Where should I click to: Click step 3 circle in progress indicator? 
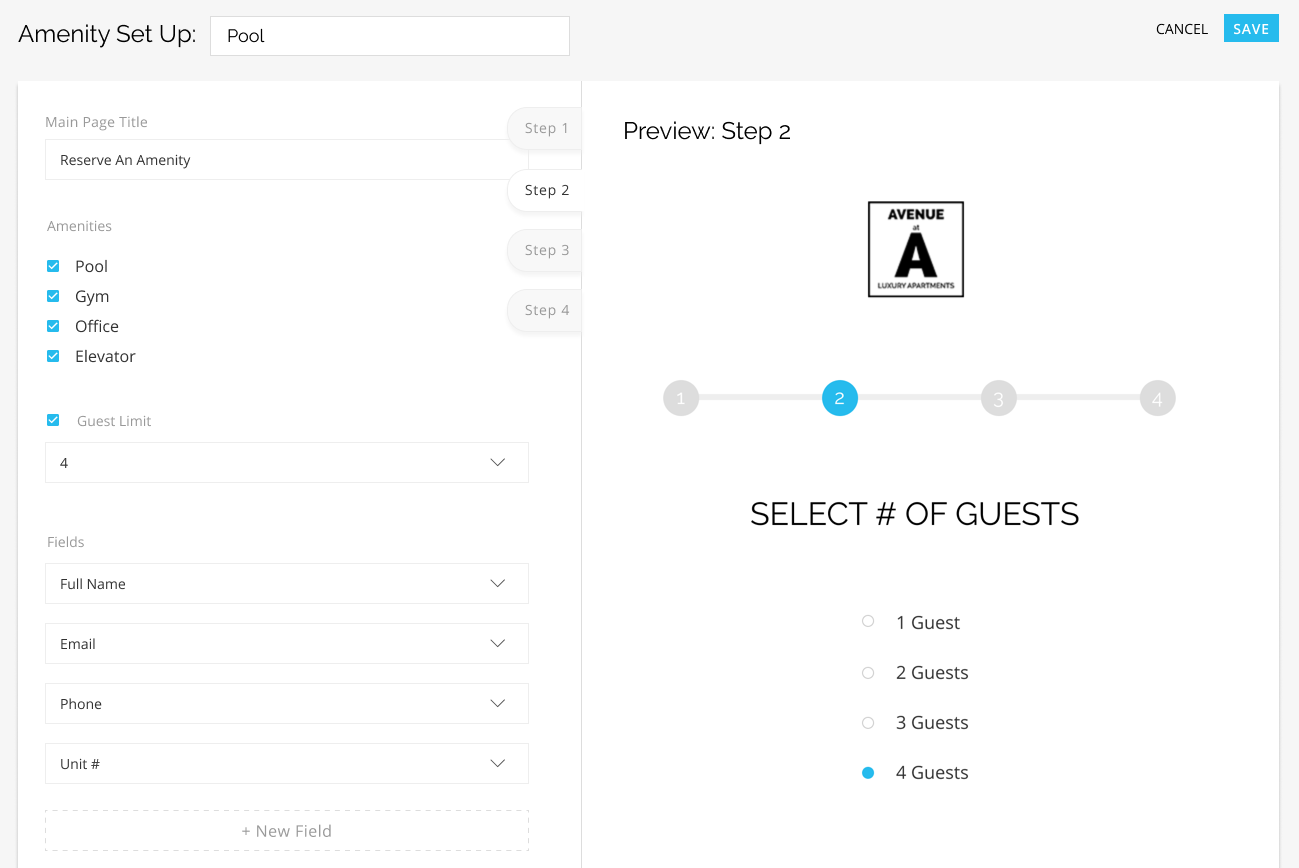998,398
